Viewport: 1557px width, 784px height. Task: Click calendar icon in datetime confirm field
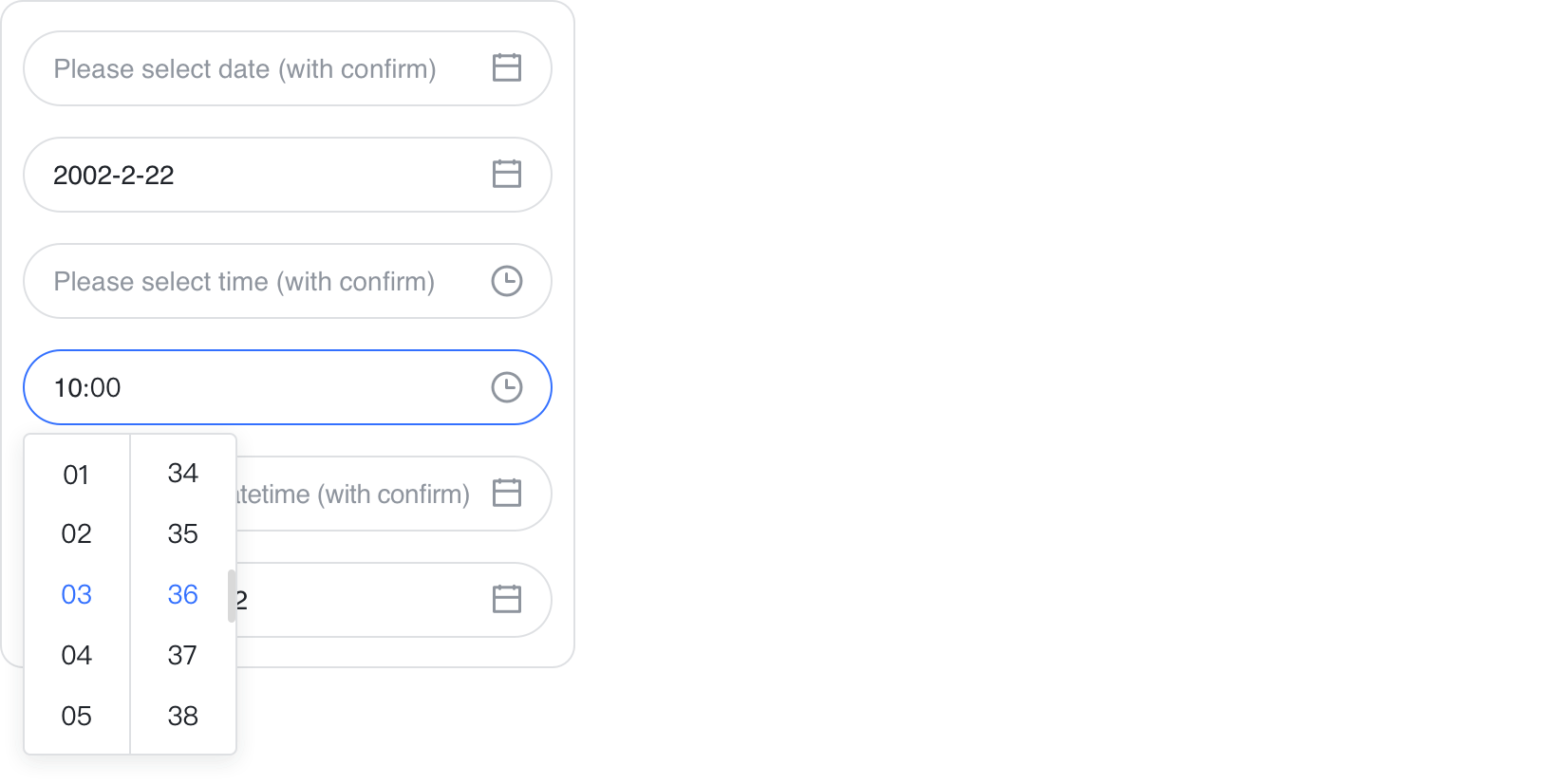click(507, 494)
